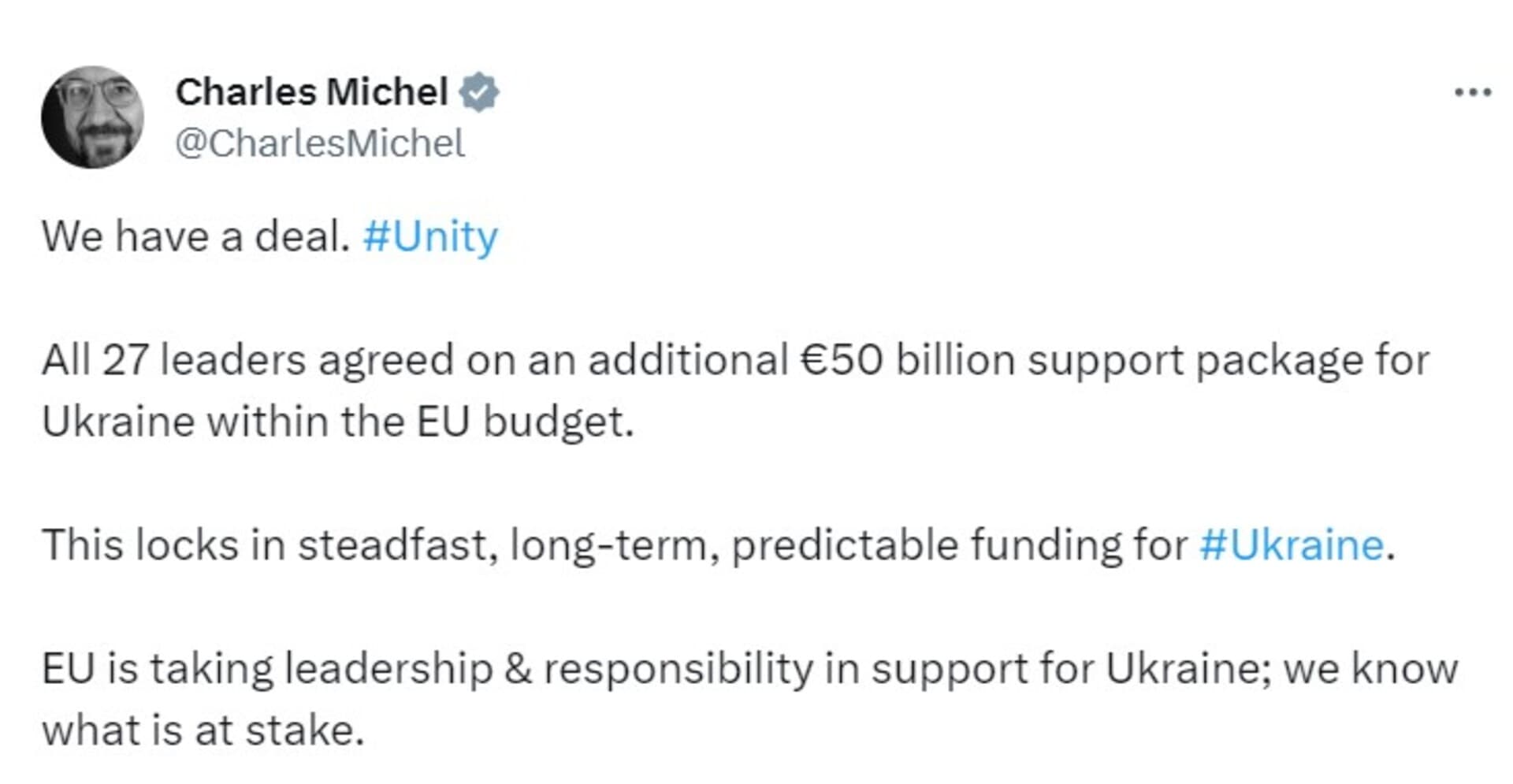Click the "responsibility" word in tweet
The image size is (1513, 784).
click(x=678, y=668)
